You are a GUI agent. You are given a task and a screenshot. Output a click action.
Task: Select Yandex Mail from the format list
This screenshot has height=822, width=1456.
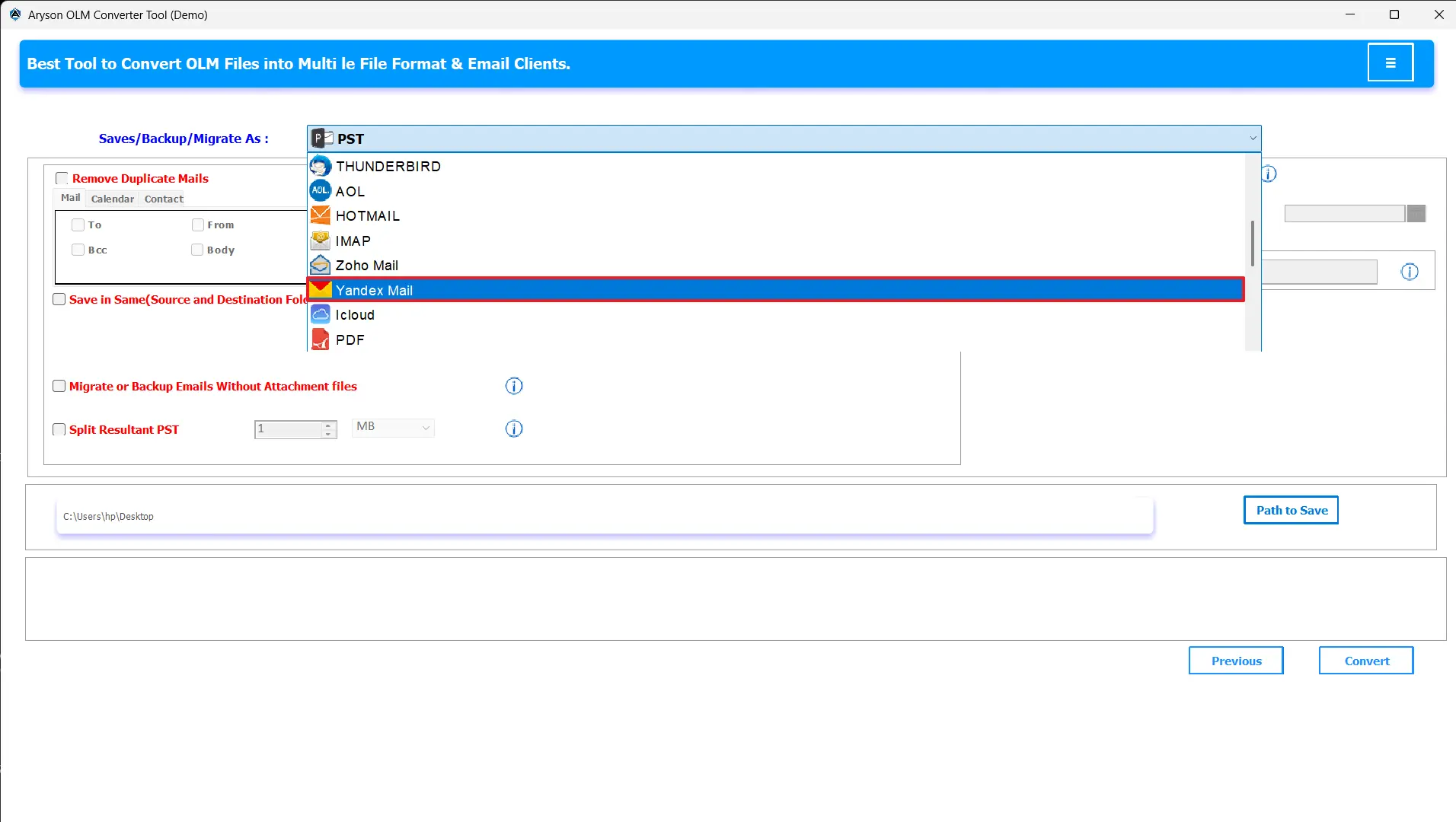[x=776, y=290]
